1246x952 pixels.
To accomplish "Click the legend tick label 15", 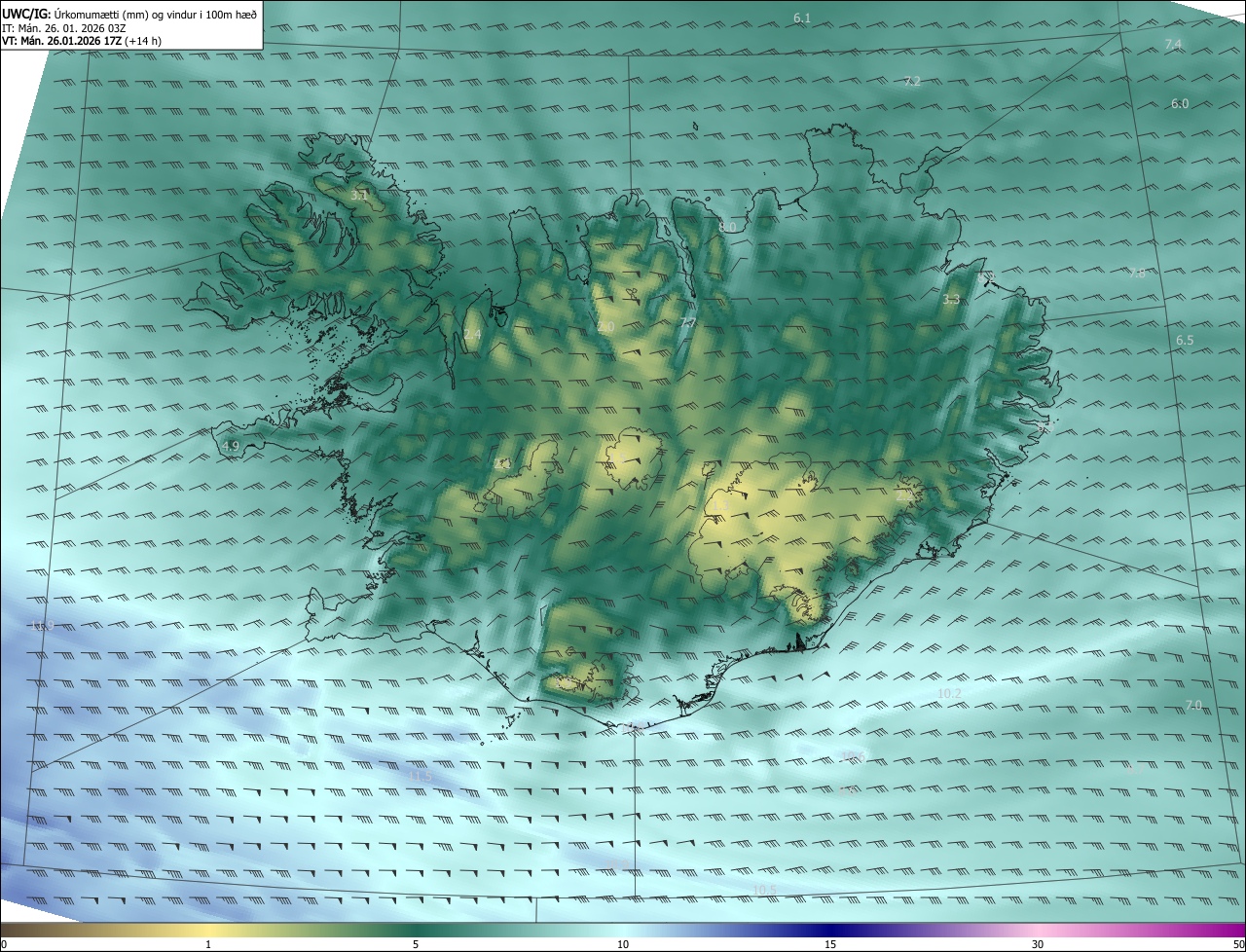I will 830,944.
